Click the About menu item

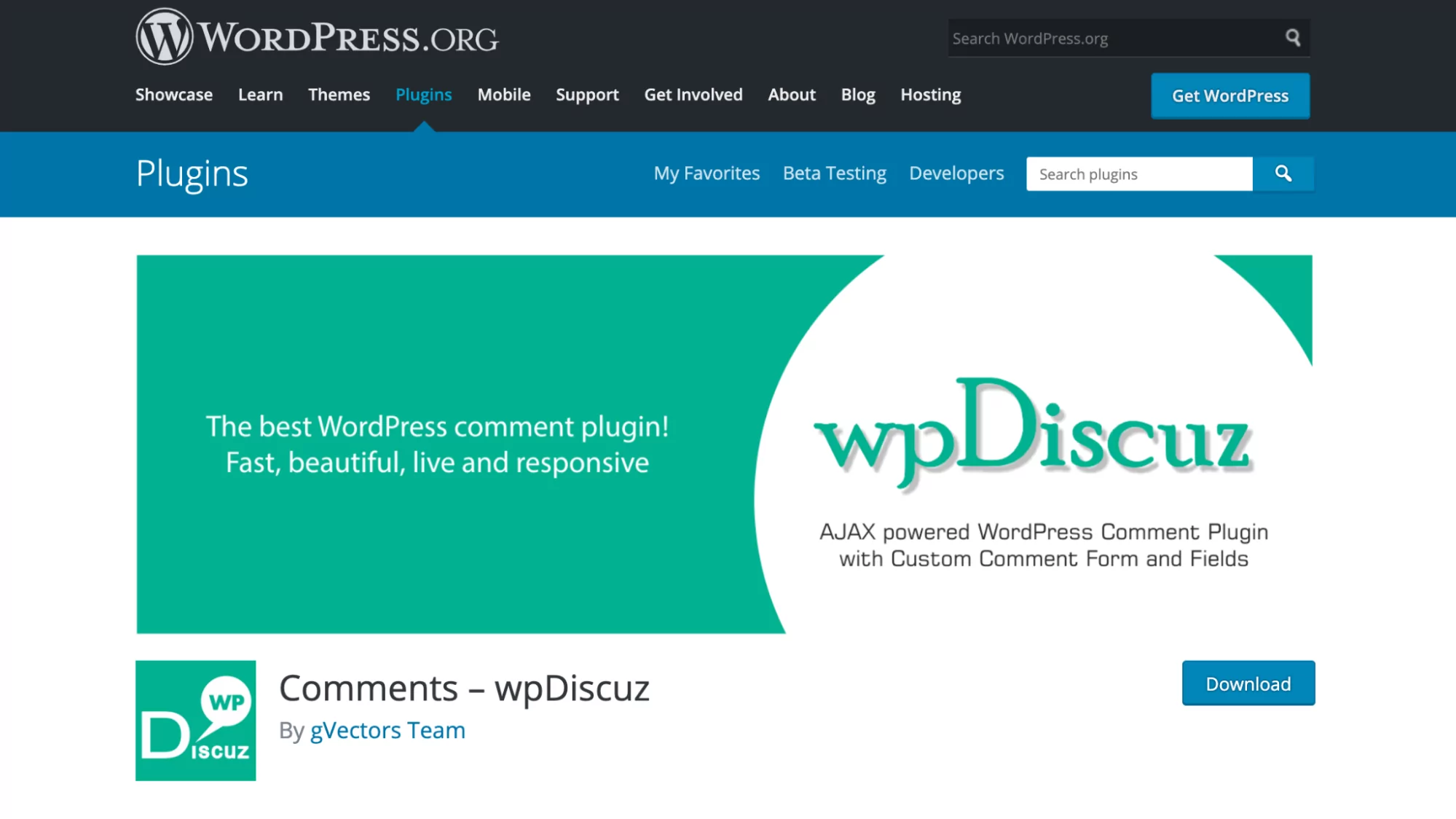[791, 94]
